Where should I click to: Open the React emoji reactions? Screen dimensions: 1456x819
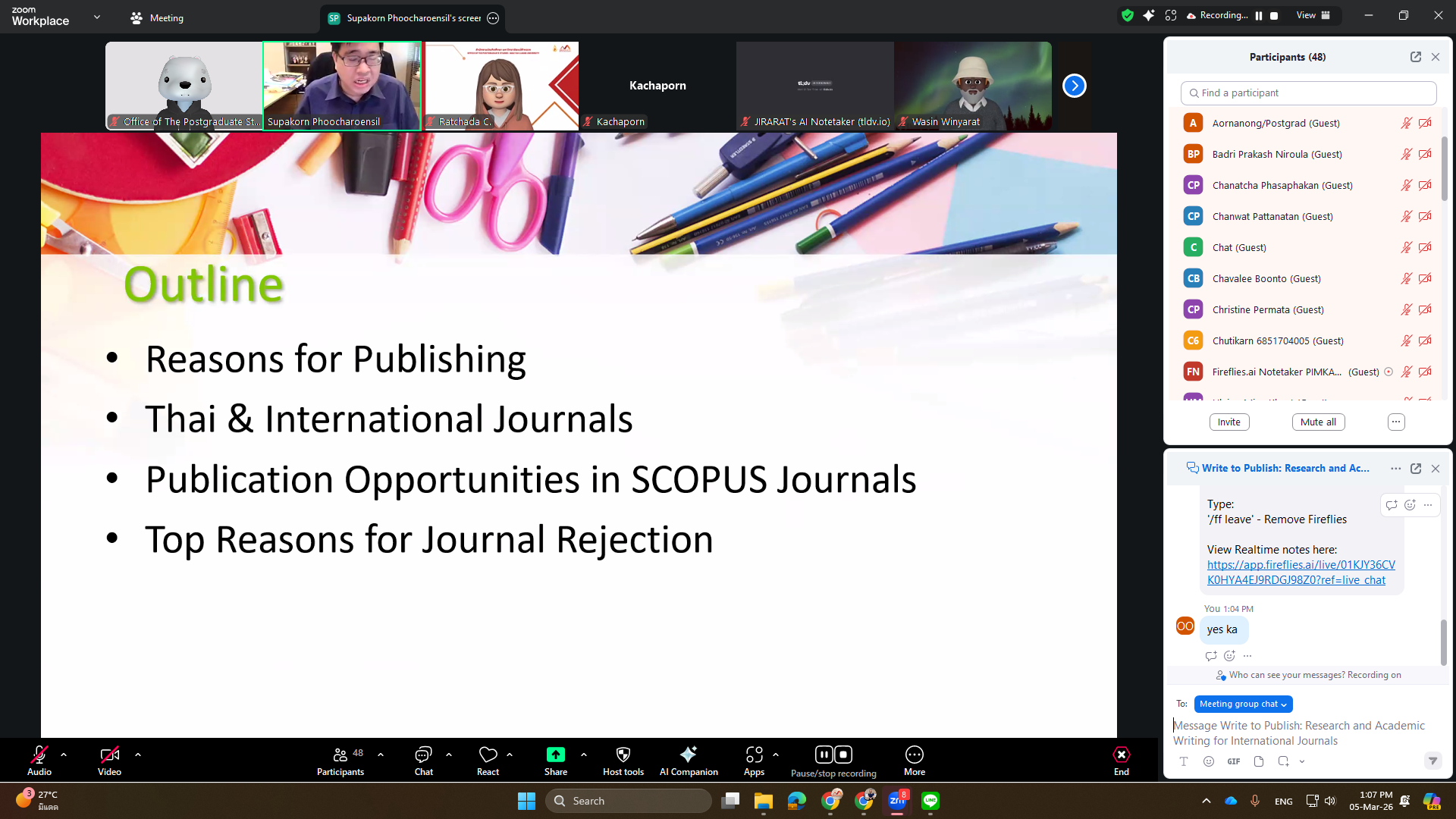488,755
